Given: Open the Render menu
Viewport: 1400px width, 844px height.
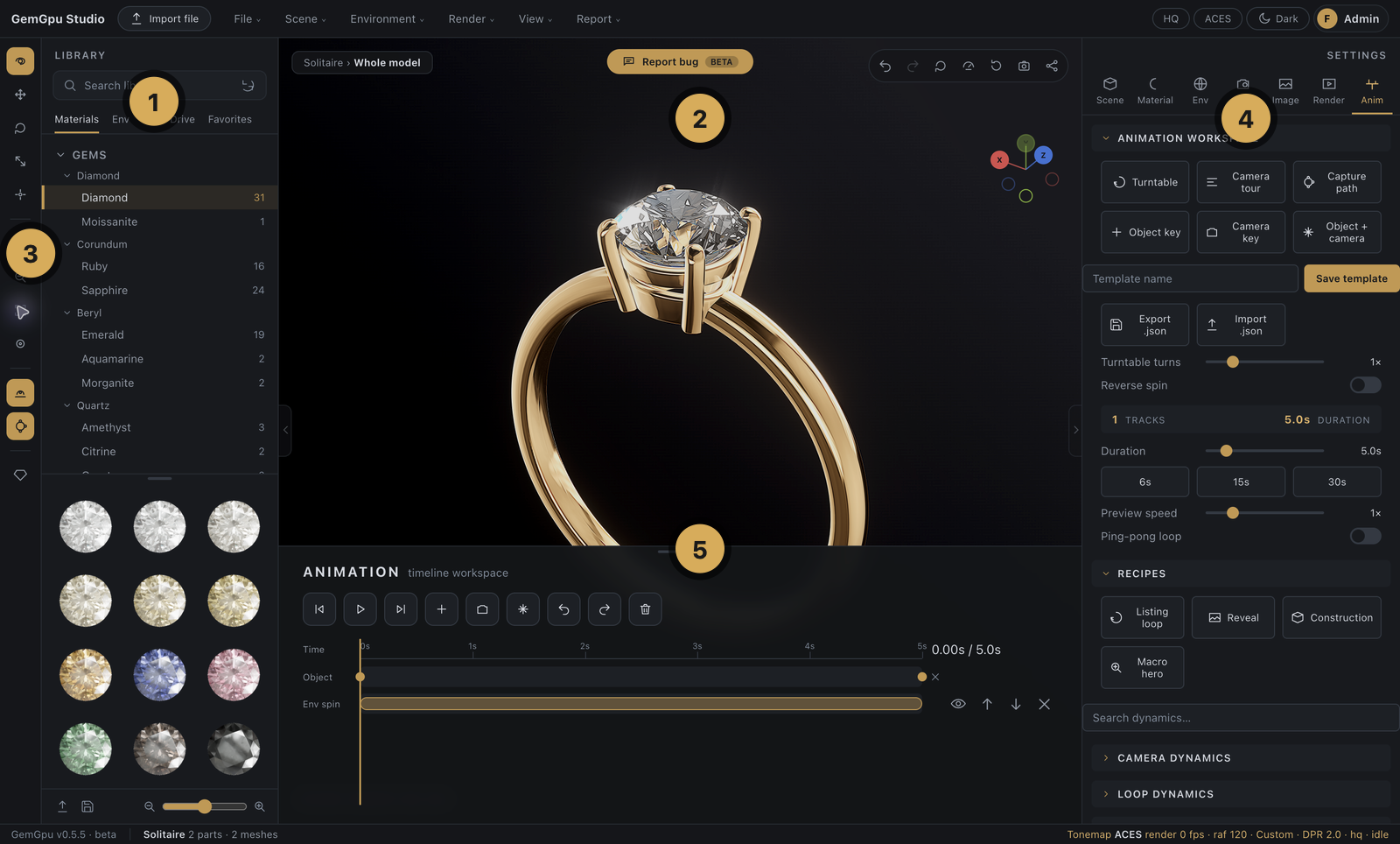Looking at the screenshot, I should 471,18.
